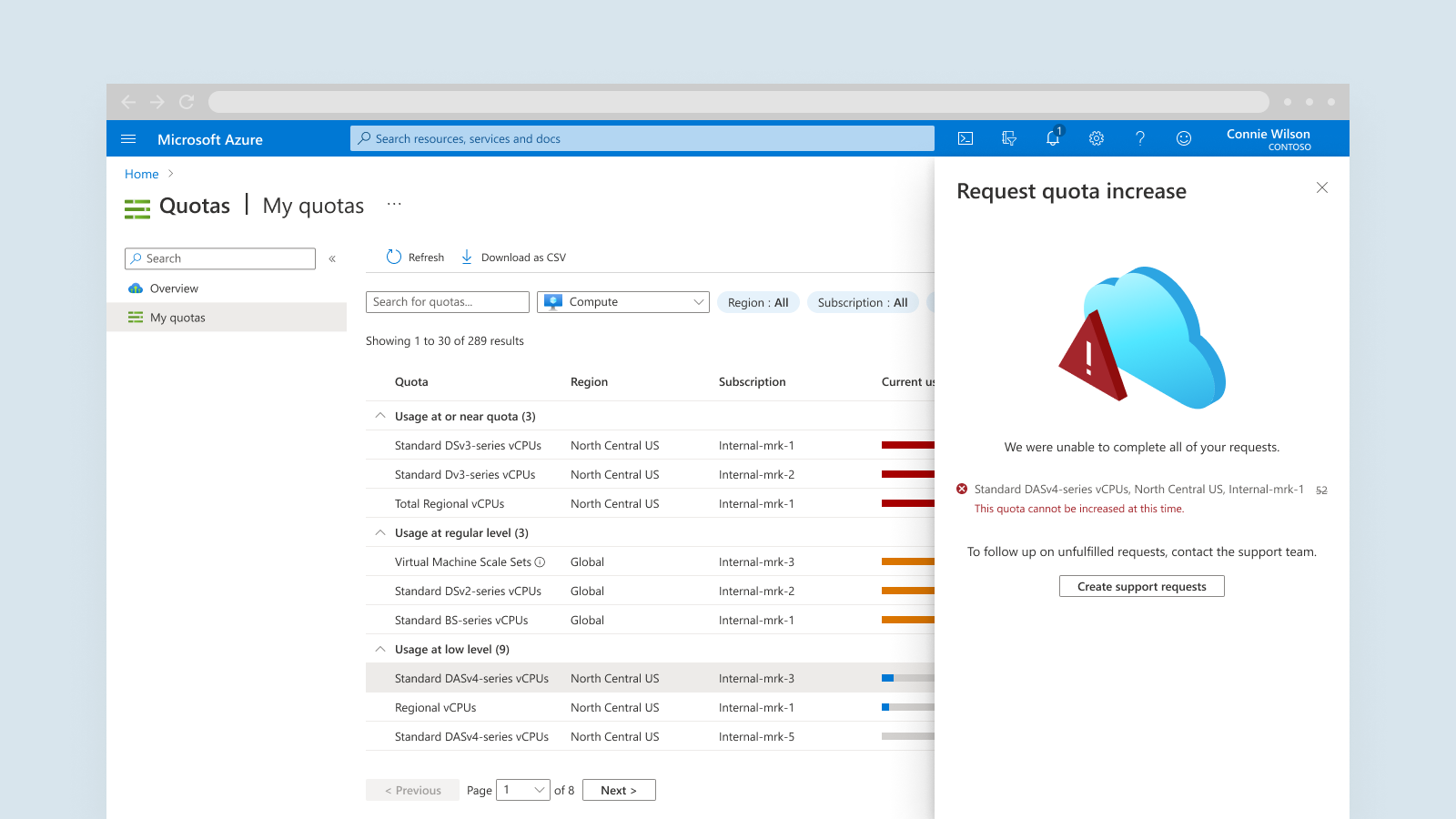This screenshot has width=1456, height=819.
Task: Go to the Next page of results
Action: pyautogui.click(x=619, y=790)
